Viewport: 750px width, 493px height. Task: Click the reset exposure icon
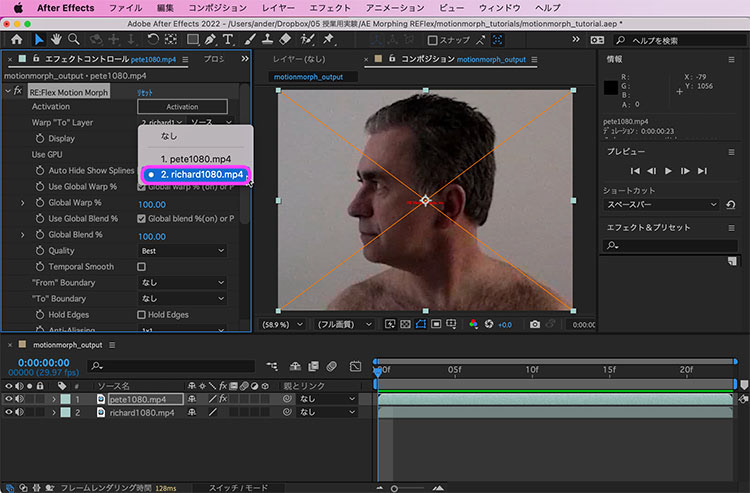pos(489,324)
